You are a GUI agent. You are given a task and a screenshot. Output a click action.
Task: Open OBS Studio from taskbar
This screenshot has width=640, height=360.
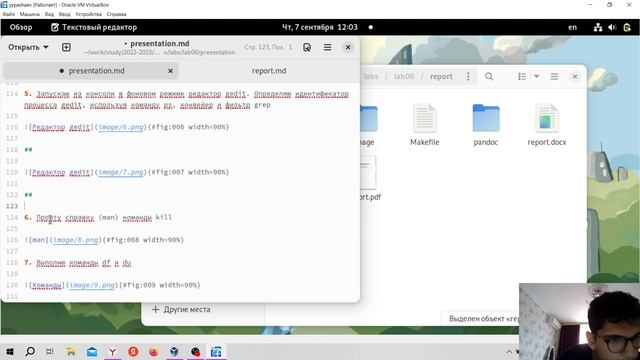[x=196, y=351]
